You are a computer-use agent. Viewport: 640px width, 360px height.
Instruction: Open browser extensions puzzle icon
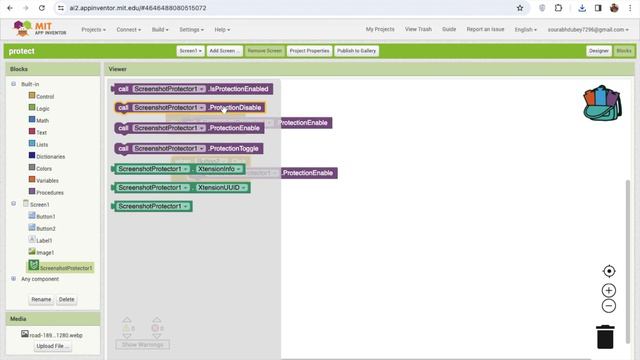(558, 8)
